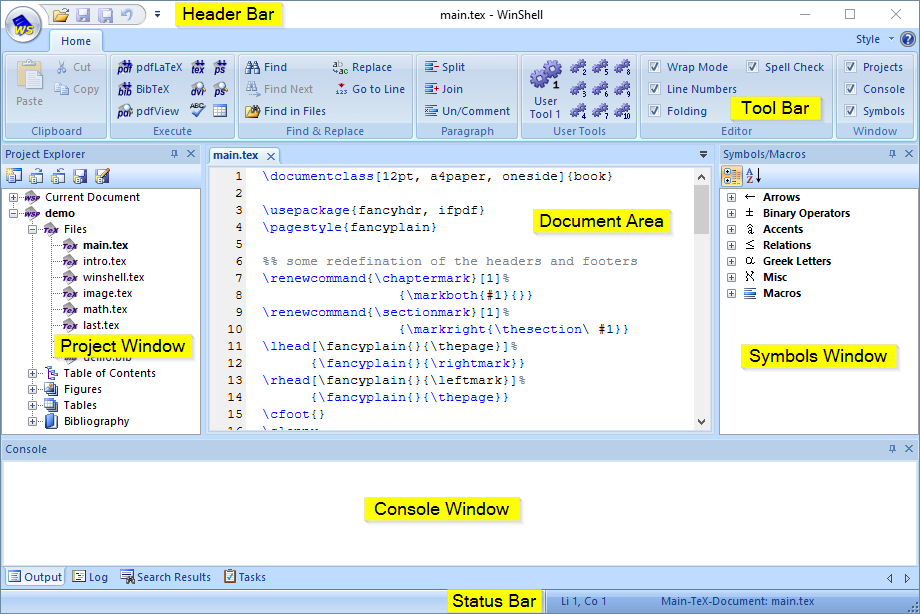920x614 pixels.
Task: Expand the Macros category
Action: click(x=731, y=293)
